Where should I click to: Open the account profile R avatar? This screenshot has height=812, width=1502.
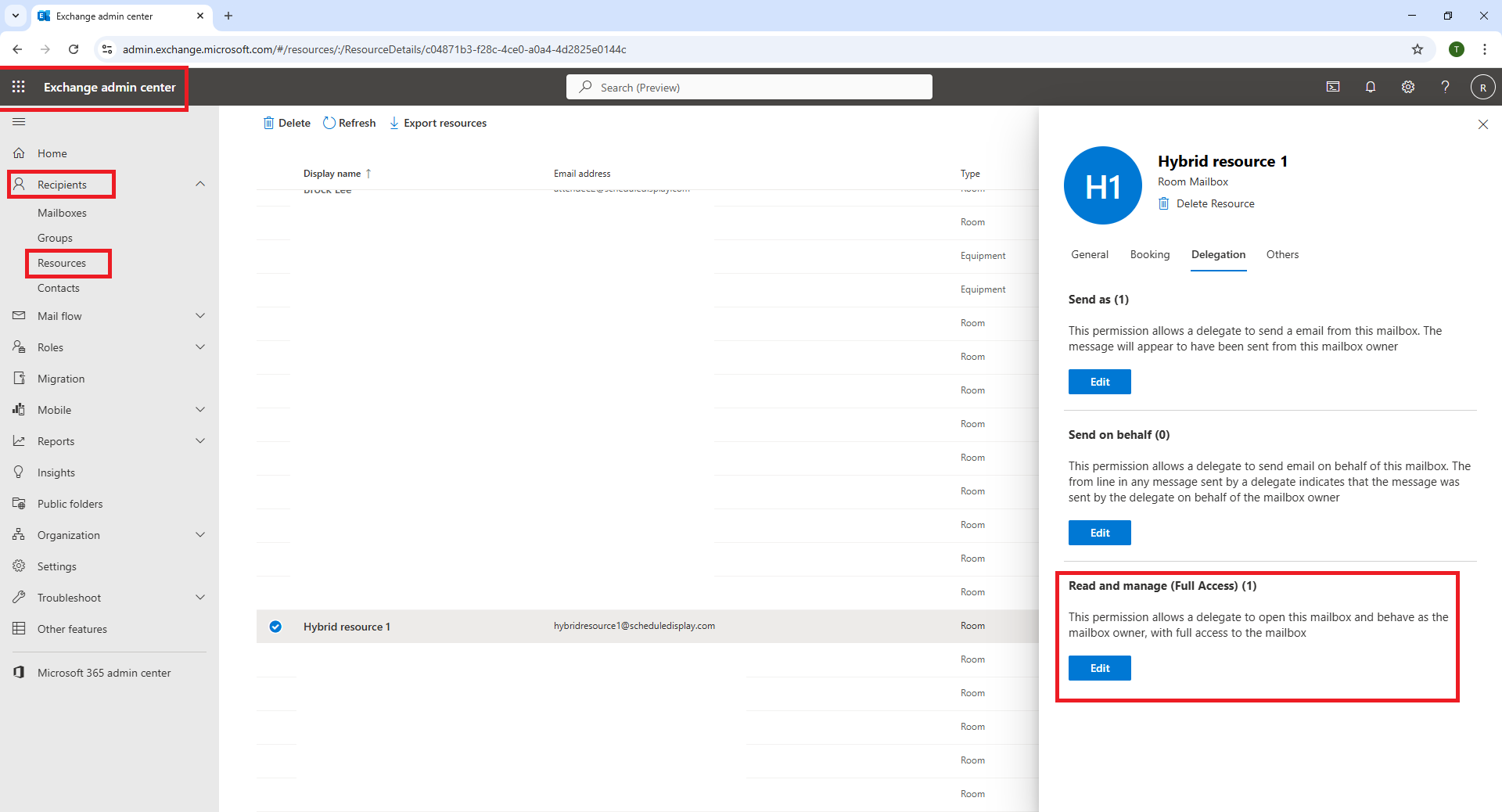point(1482,87)
